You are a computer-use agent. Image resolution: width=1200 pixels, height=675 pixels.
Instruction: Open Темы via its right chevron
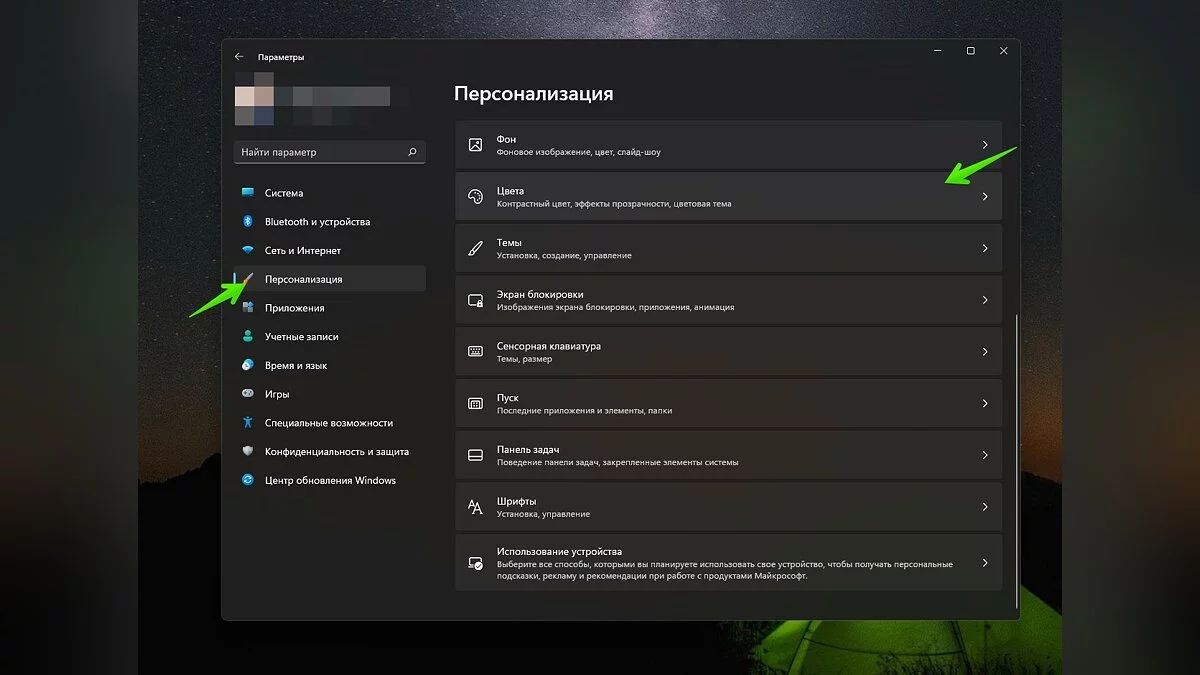(985, 248)
